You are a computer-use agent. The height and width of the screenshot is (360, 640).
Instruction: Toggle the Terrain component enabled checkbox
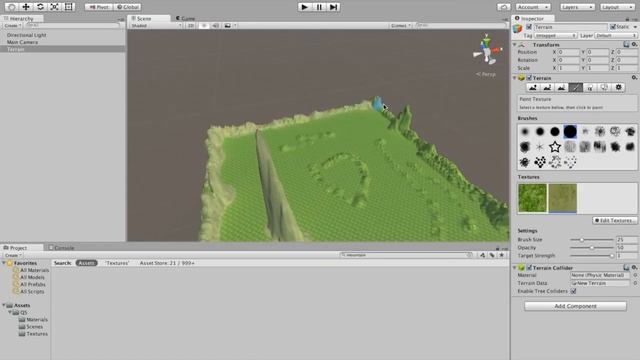pyautogui.click(x=529, y=78)
